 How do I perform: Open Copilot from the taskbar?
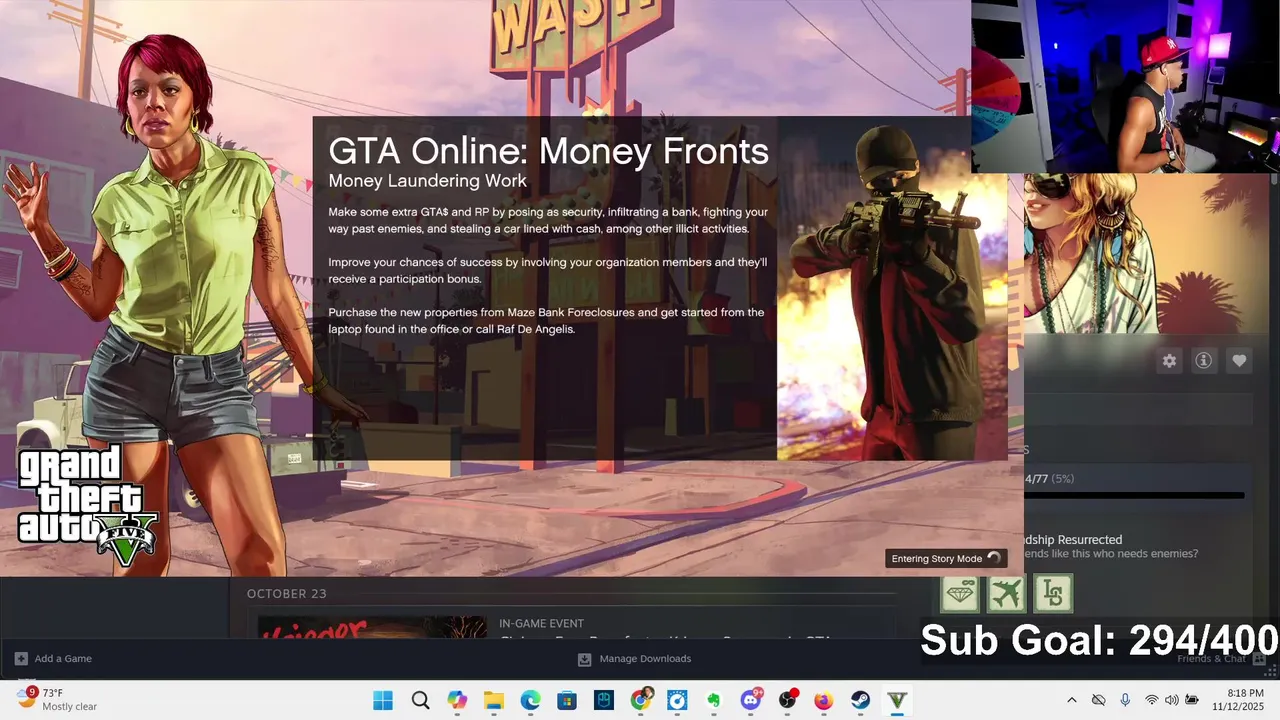457,700
